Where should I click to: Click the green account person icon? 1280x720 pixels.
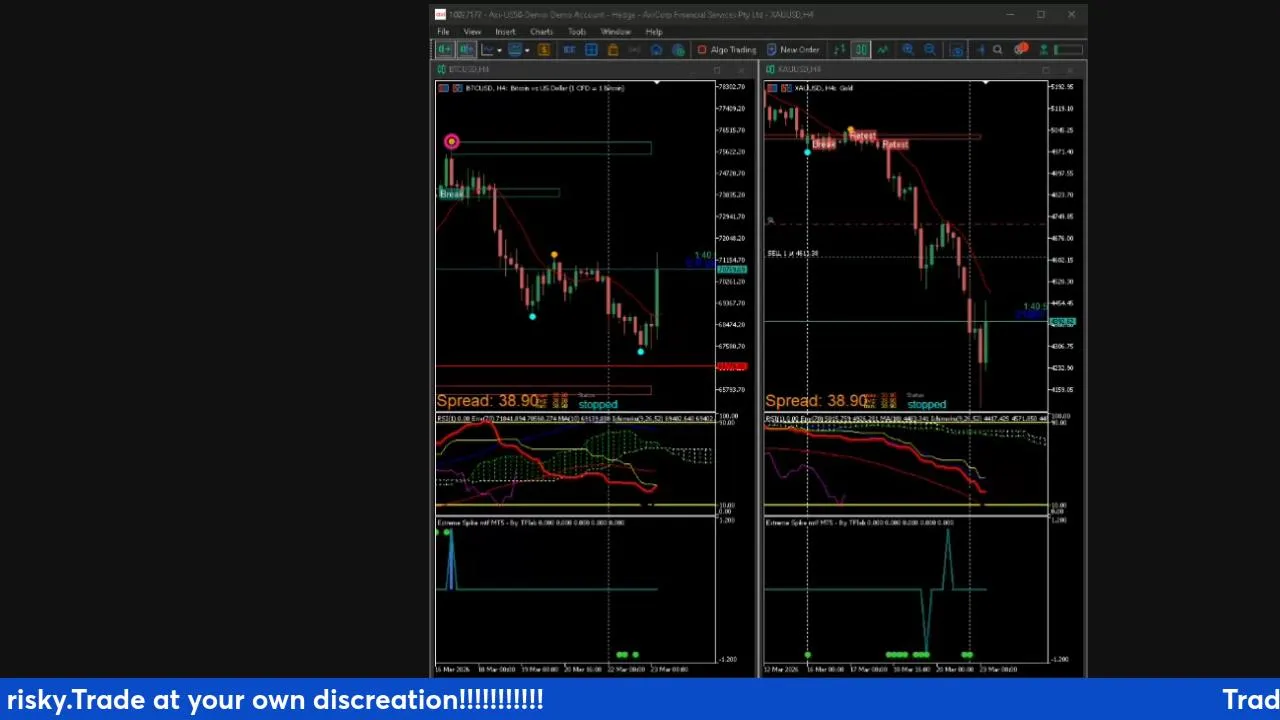[1043, 49]
